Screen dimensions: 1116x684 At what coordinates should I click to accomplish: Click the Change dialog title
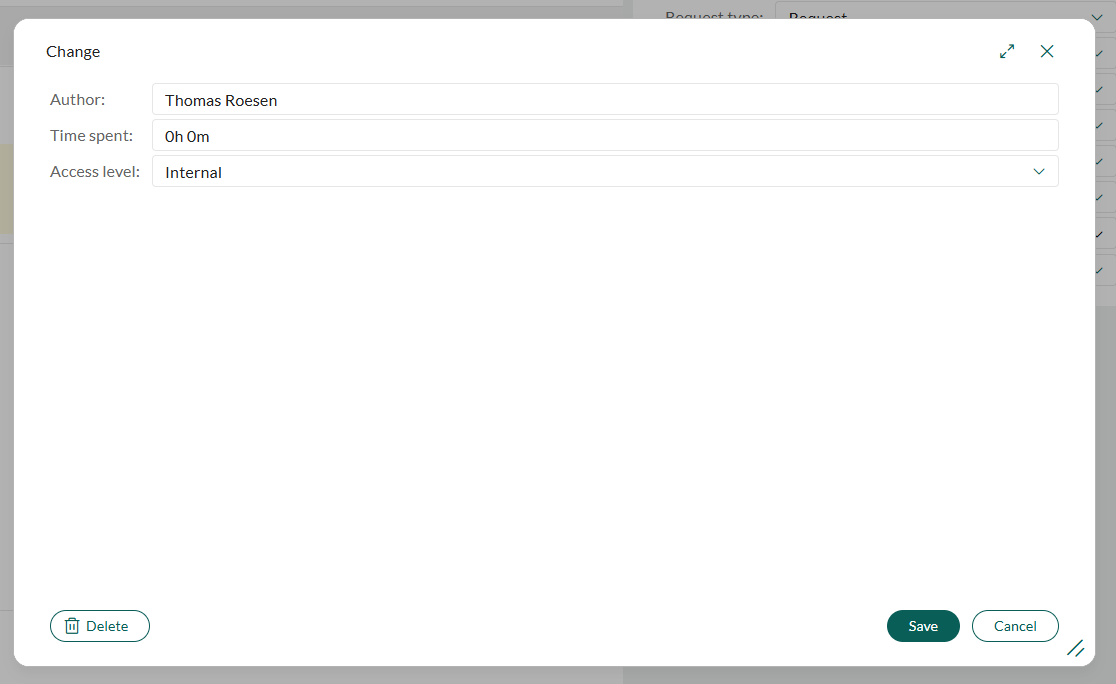click(73, 52)
